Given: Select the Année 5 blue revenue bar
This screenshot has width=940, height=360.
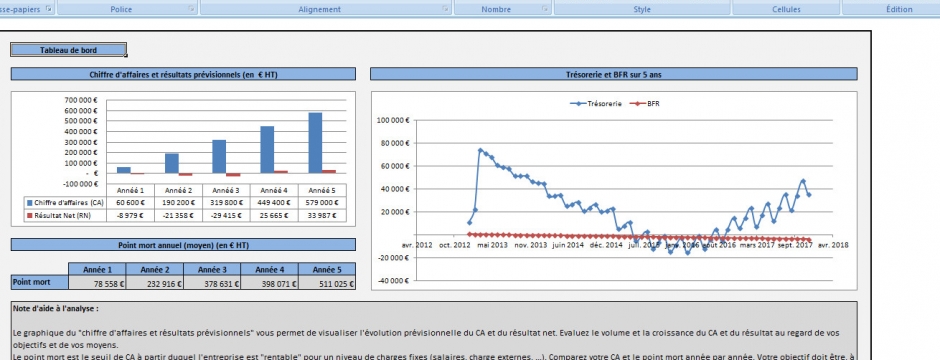Looking at the screenshot, I should 315,143.
